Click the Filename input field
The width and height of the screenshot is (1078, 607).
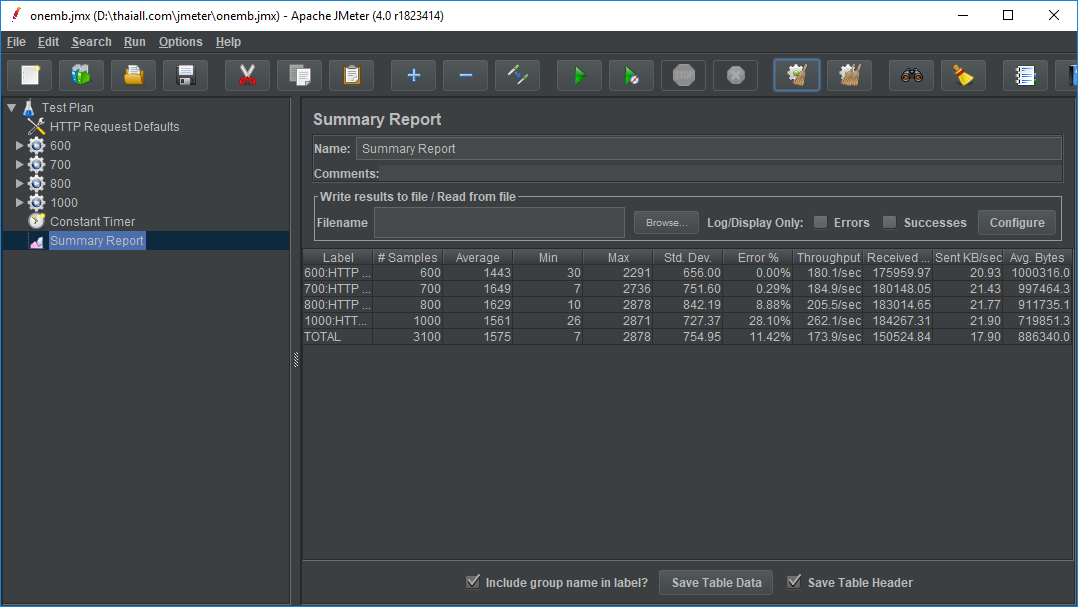pos(499,223)
